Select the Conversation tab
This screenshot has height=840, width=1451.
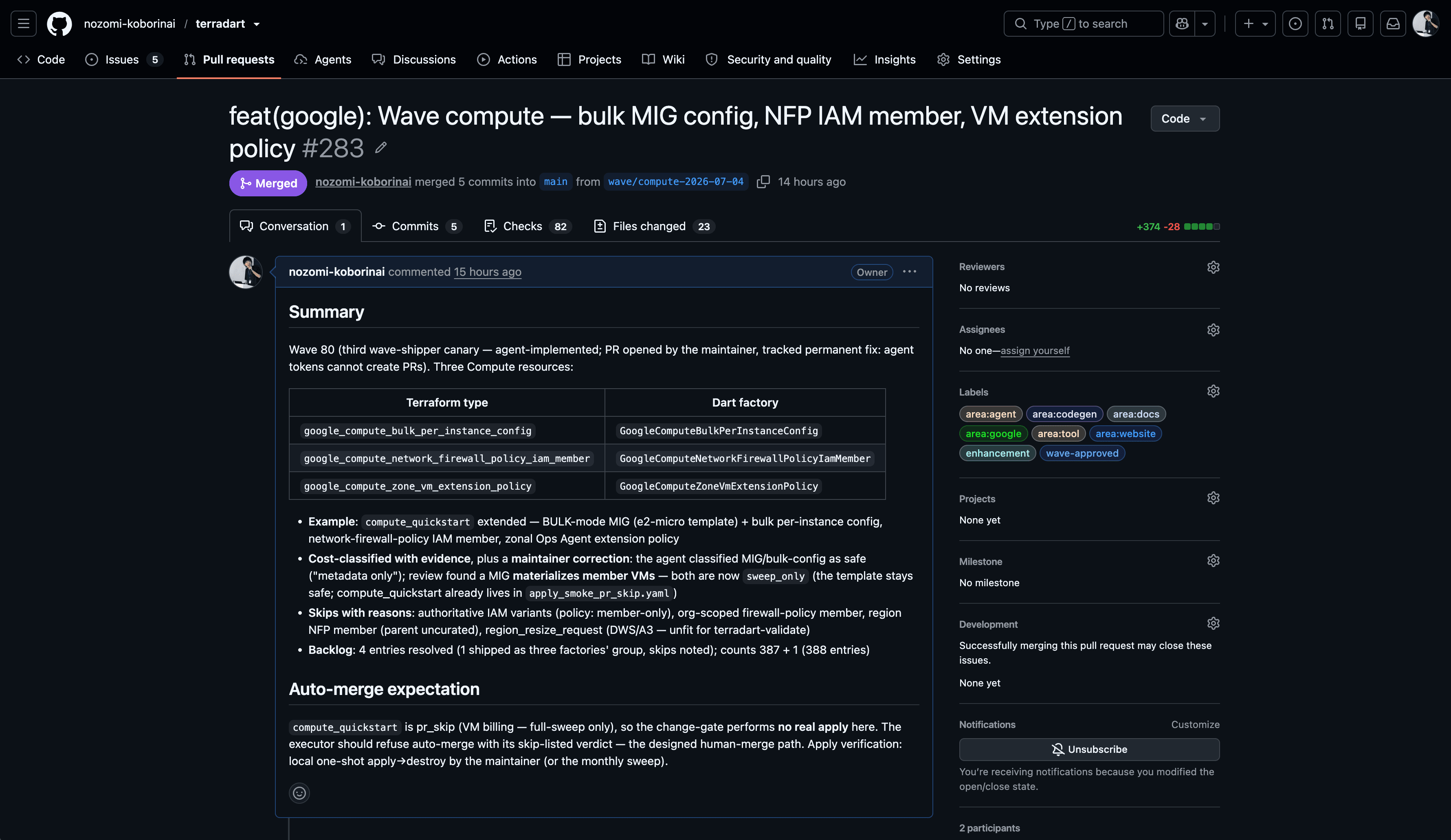pyautogui.click(x=295, y=226)
